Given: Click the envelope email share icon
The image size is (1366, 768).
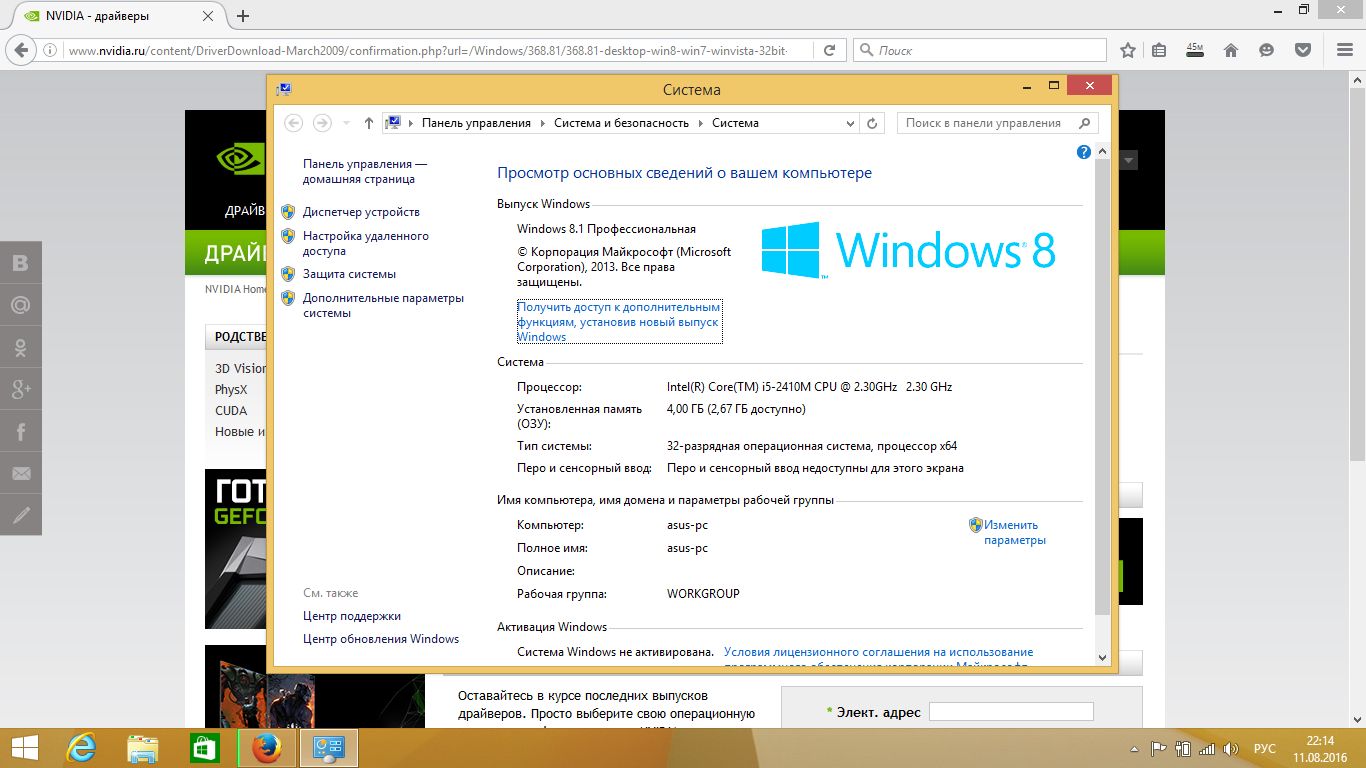Looking at the screenshot, I should 21,473.
